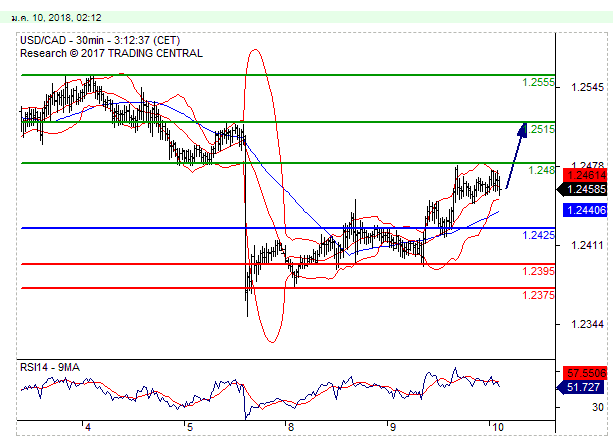Click the 'USD/CAD - 30min - 3:12:37 (CET)' title

coord(100,40)
